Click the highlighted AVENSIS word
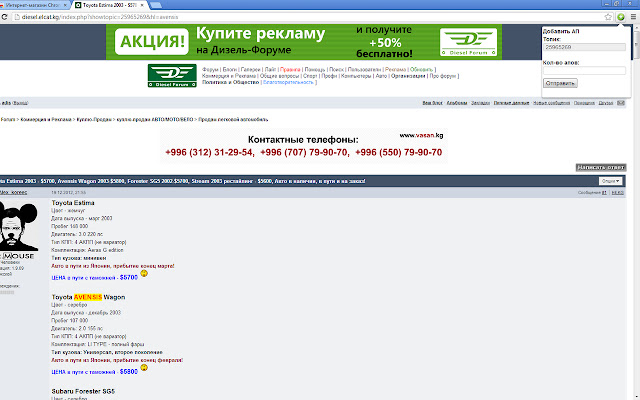 tap(88, 297)
